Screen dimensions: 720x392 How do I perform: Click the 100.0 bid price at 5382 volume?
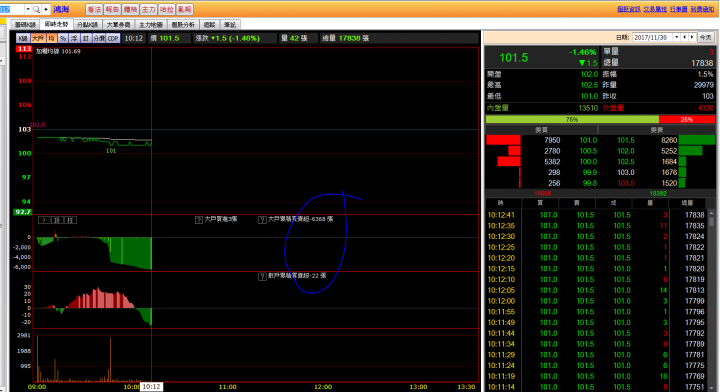[x=588, y=162]
